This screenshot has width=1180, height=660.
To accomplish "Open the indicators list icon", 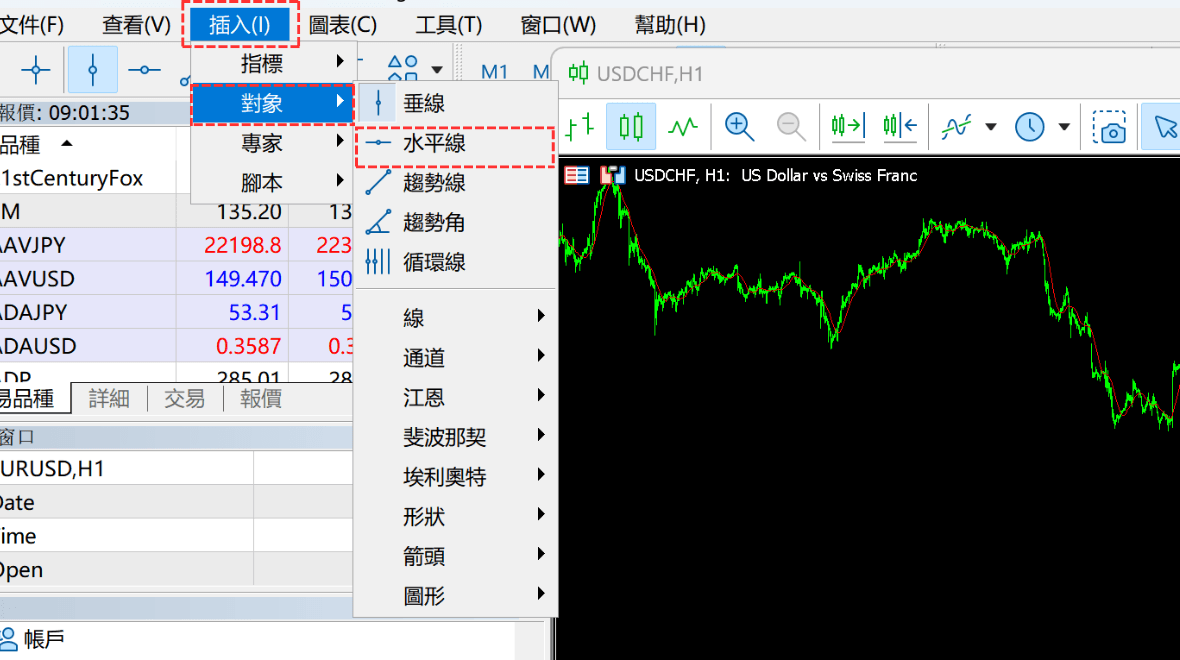I will 956,126.
